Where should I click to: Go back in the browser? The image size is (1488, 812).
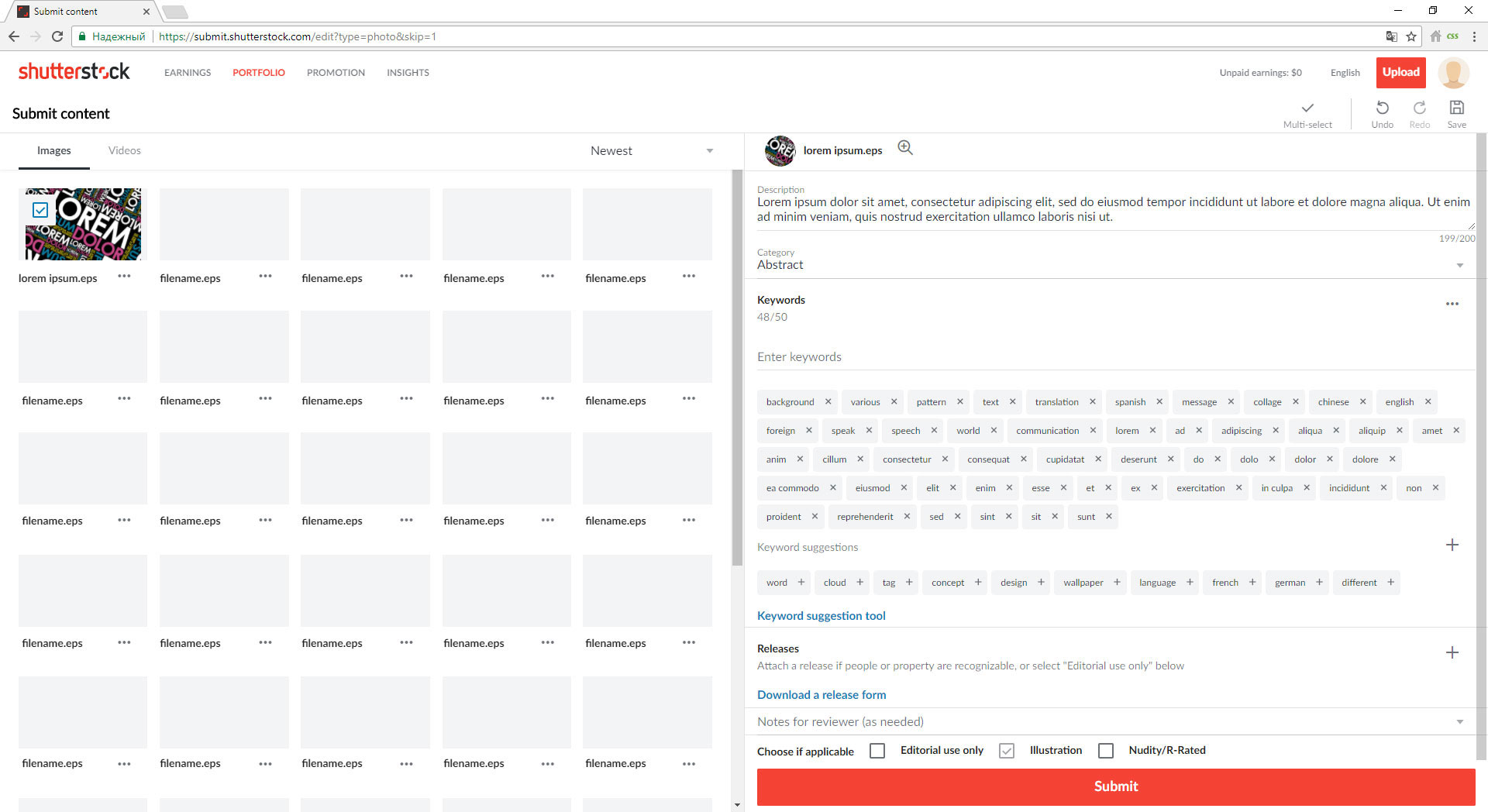[x=13, y=36]
